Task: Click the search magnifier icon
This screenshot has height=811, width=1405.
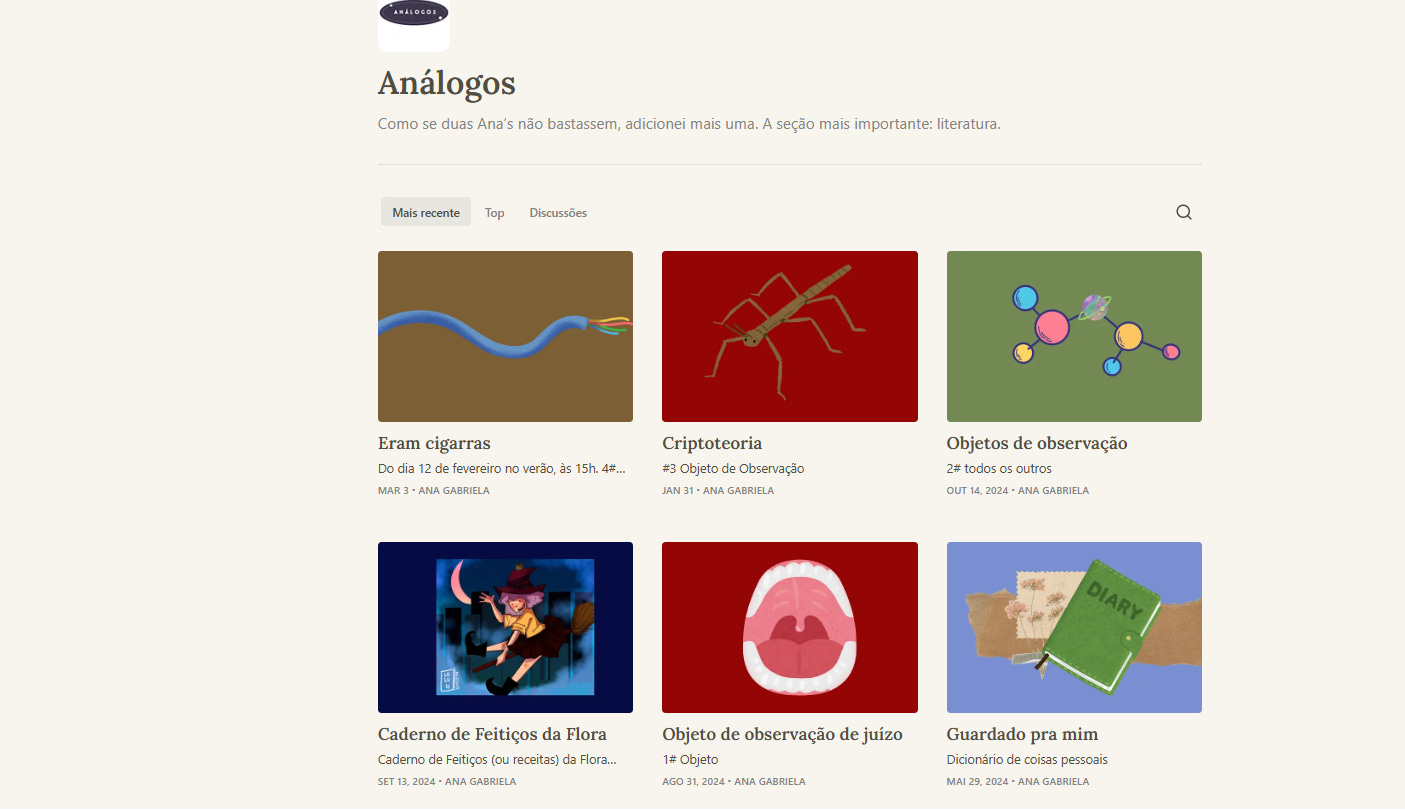Action: pyautogui.click(x=1184, y=212)
